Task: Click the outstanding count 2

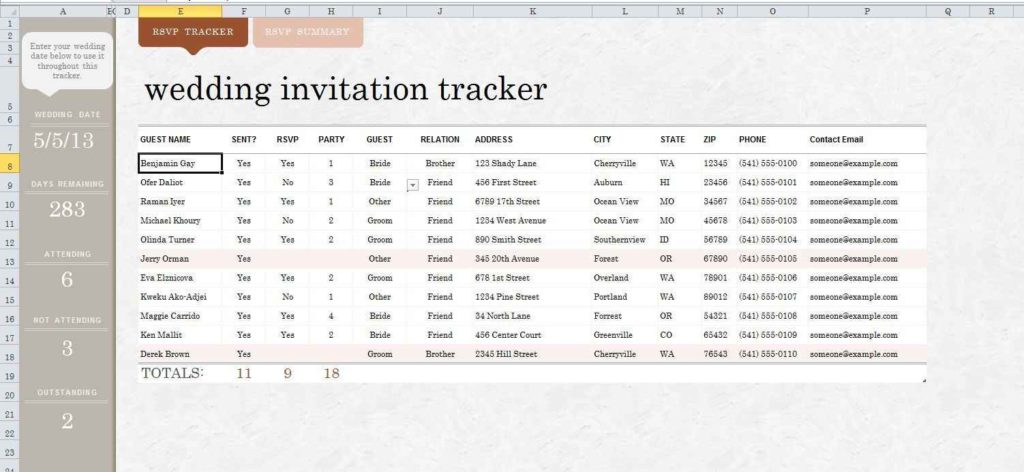Action: pos(67,422)
